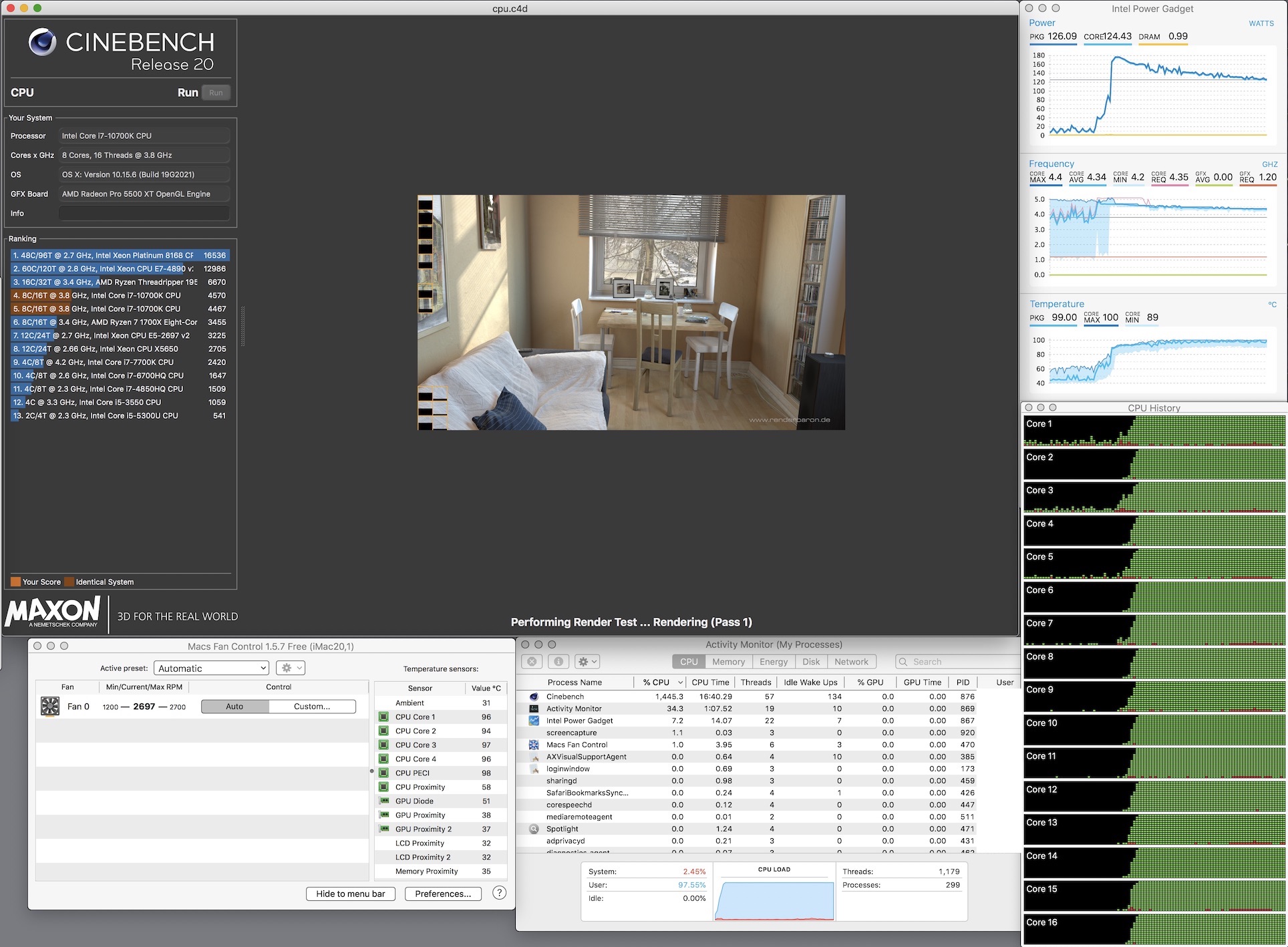1288x947 pixels.
Task: Click the Cinebench ranking panel resize handle
Action: click(x=243, y=326)
